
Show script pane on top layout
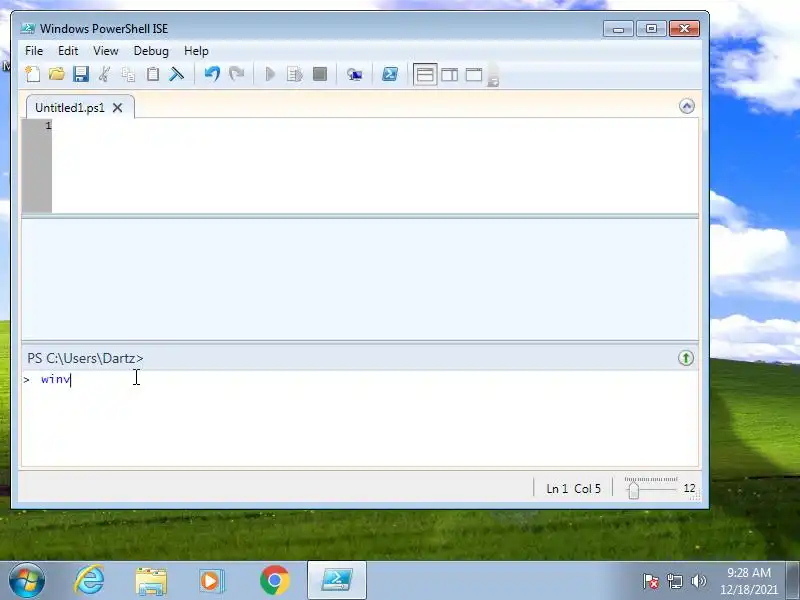[x=424, y=74]
